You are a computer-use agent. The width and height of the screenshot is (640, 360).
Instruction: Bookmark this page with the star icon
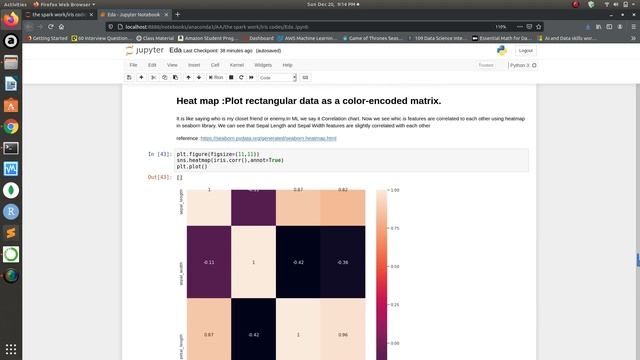(x=539, y=27)
